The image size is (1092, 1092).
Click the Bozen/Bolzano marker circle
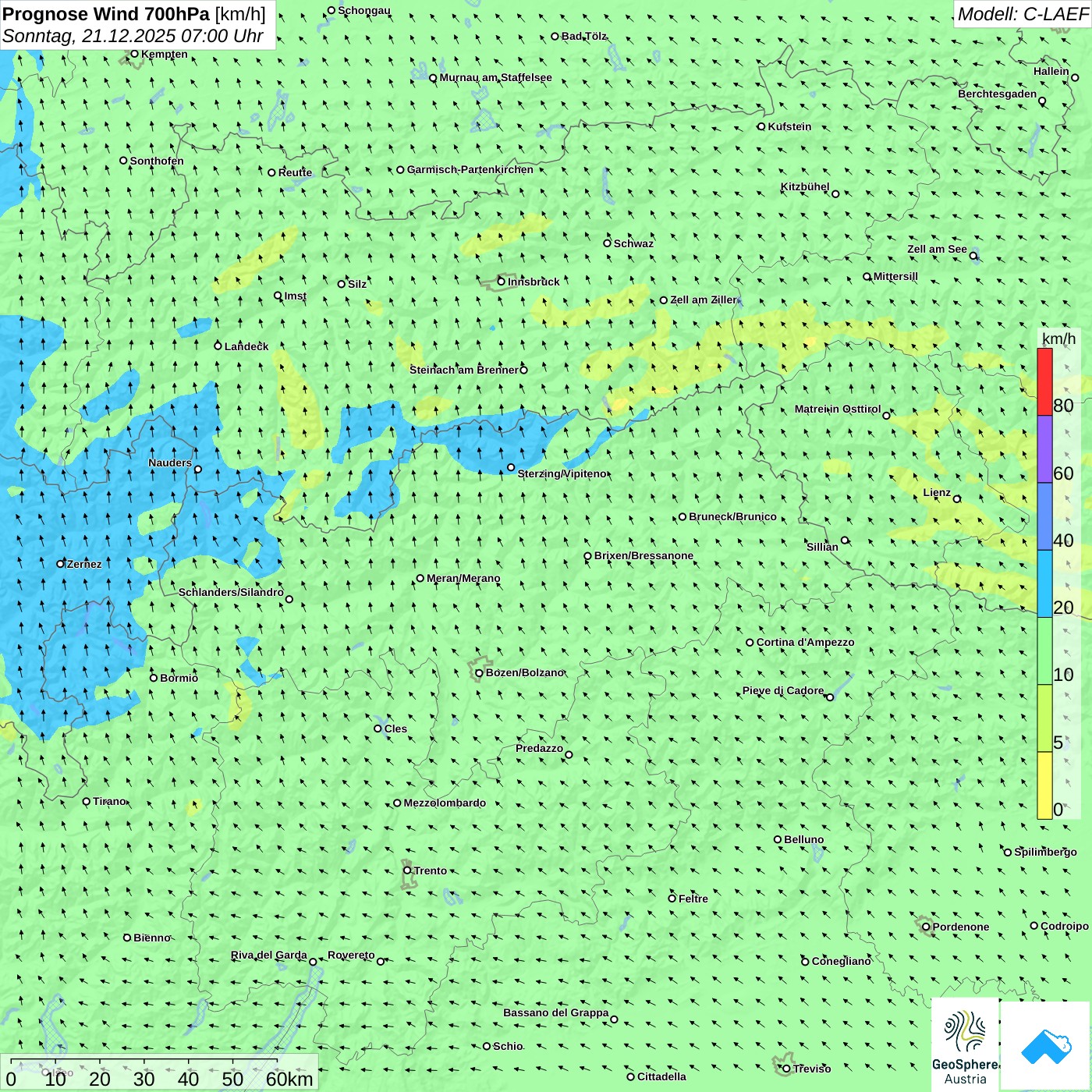click(x=480, y=673)
